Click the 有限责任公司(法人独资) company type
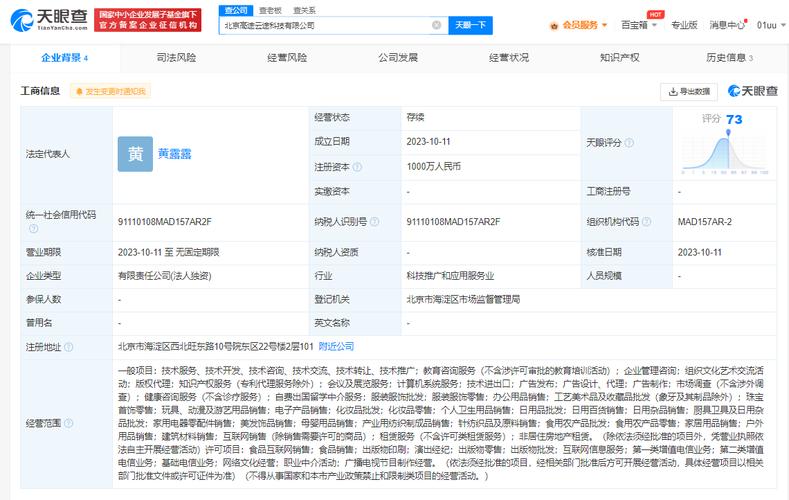Image resolution: width=789 pixels, height=500 pixels. tap(165, 276)
